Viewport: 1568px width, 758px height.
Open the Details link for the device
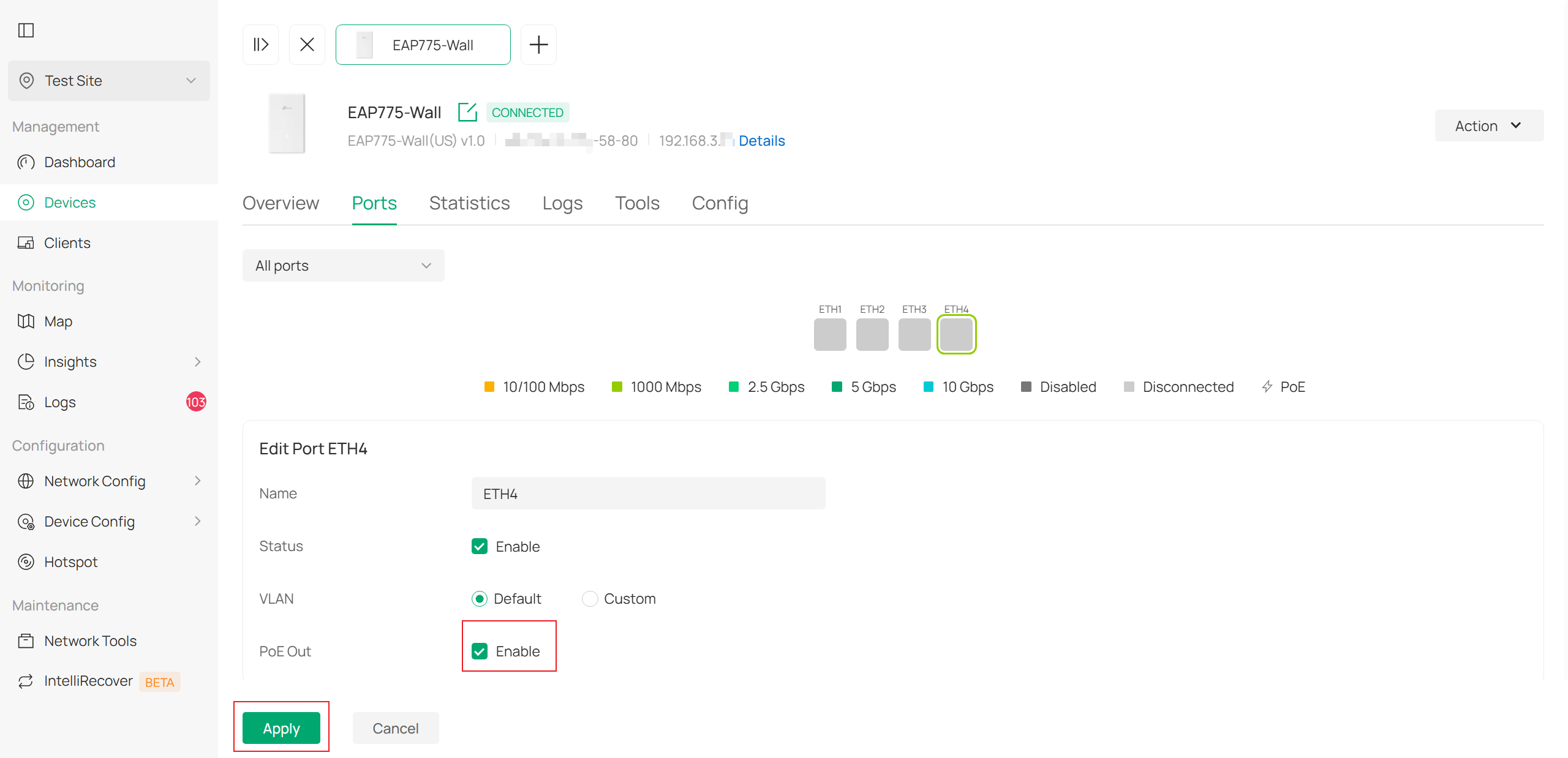tap(761, 140)
